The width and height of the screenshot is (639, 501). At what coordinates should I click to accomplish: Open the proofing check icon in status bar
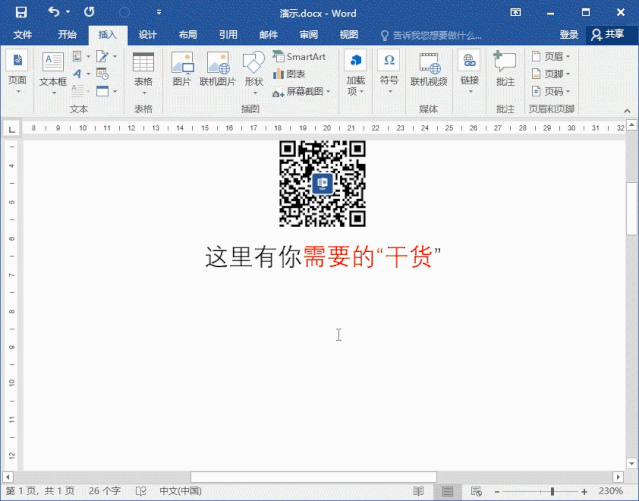141,491
